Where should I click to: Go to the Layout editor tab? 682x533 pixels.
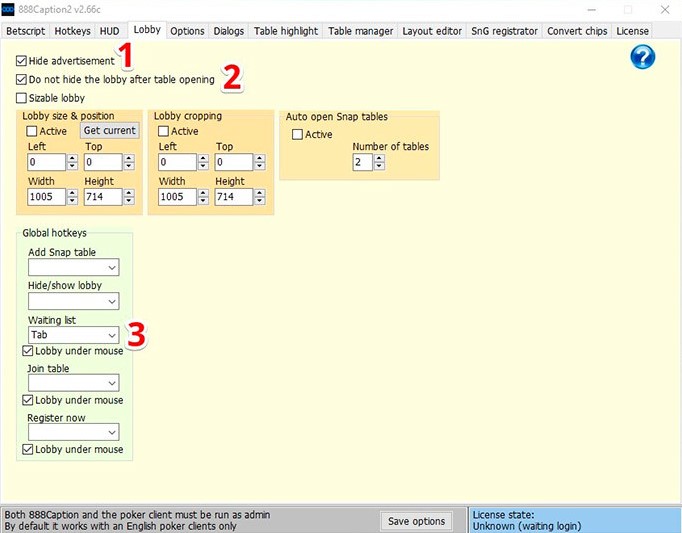click(432, 31)
